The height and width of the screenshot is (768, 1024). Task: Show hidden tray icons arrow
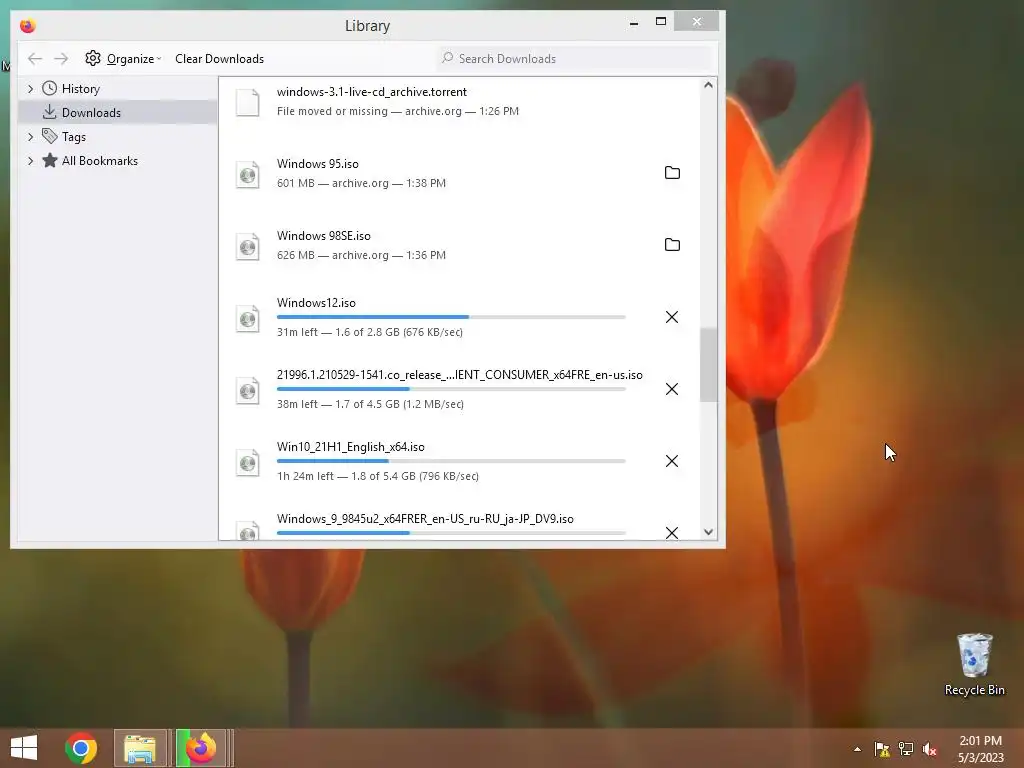(x=857, y=749)
